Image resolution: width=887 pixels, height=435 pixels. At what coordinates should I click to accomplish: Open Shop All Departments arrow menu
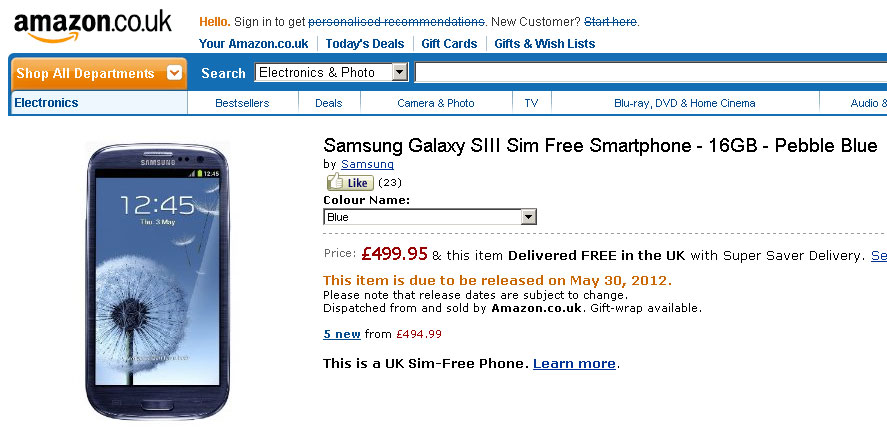point(175,73)
